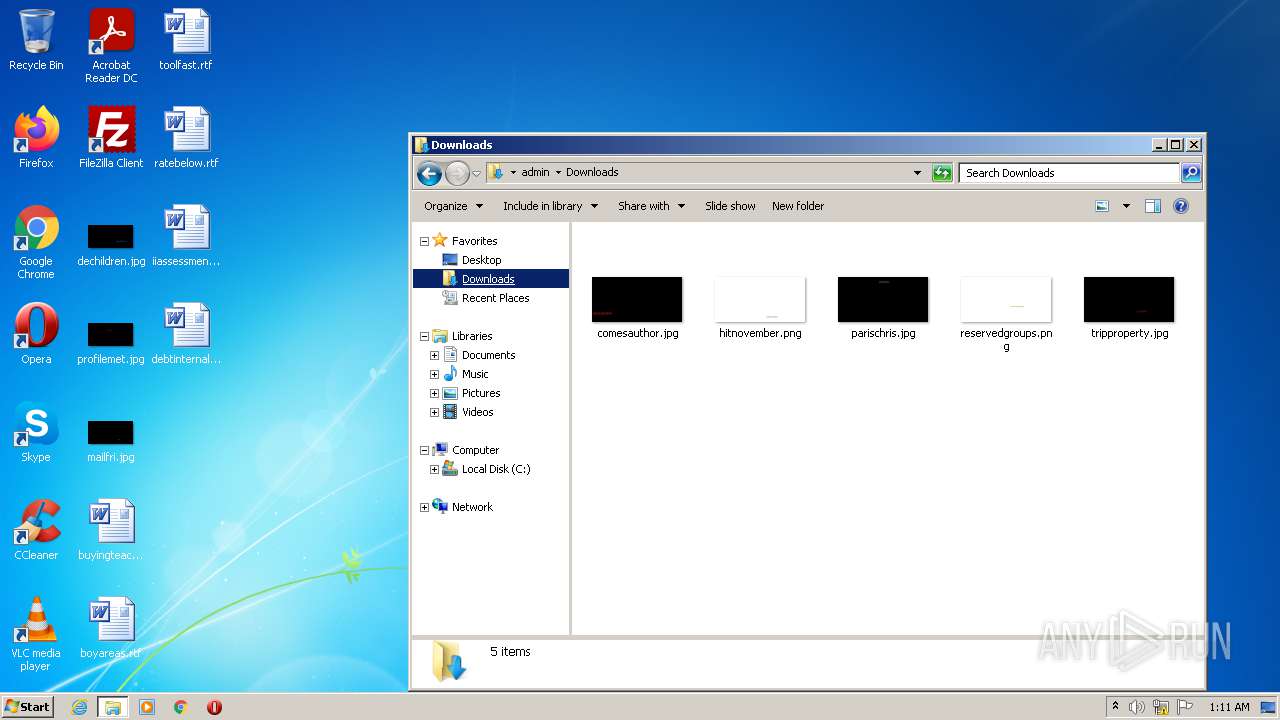The width and height of the screenshot is (1280, 720).
Task: Collapse the Computer tree section
Action: click(424, 450)
